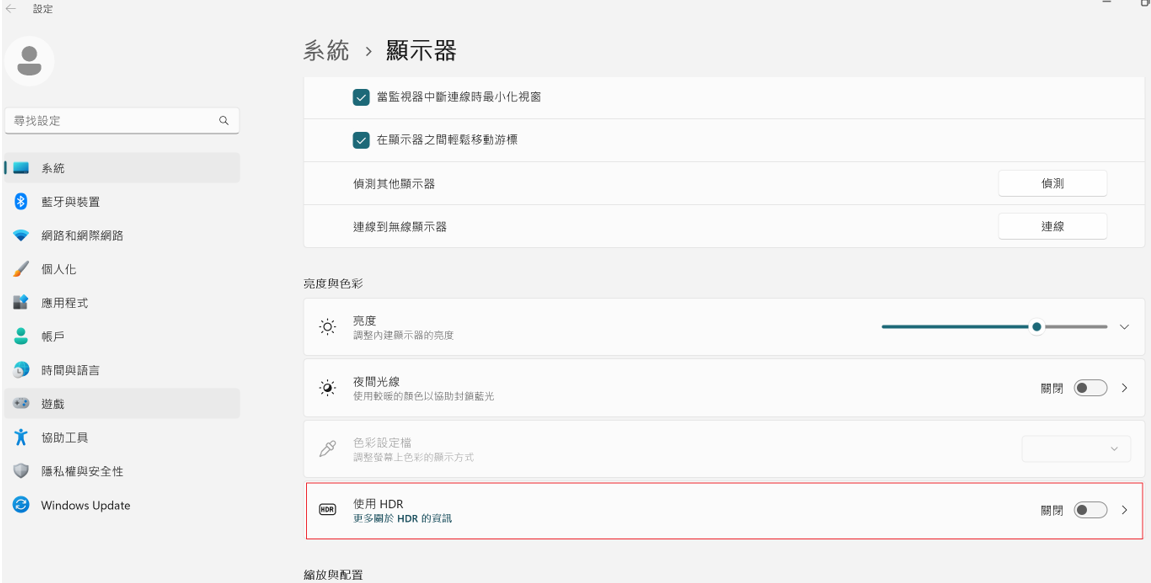Viewport: 1151px width, 583px height.
Task: Click the Wi-Fi network icon in sidebar
Action: click(21, 236)
